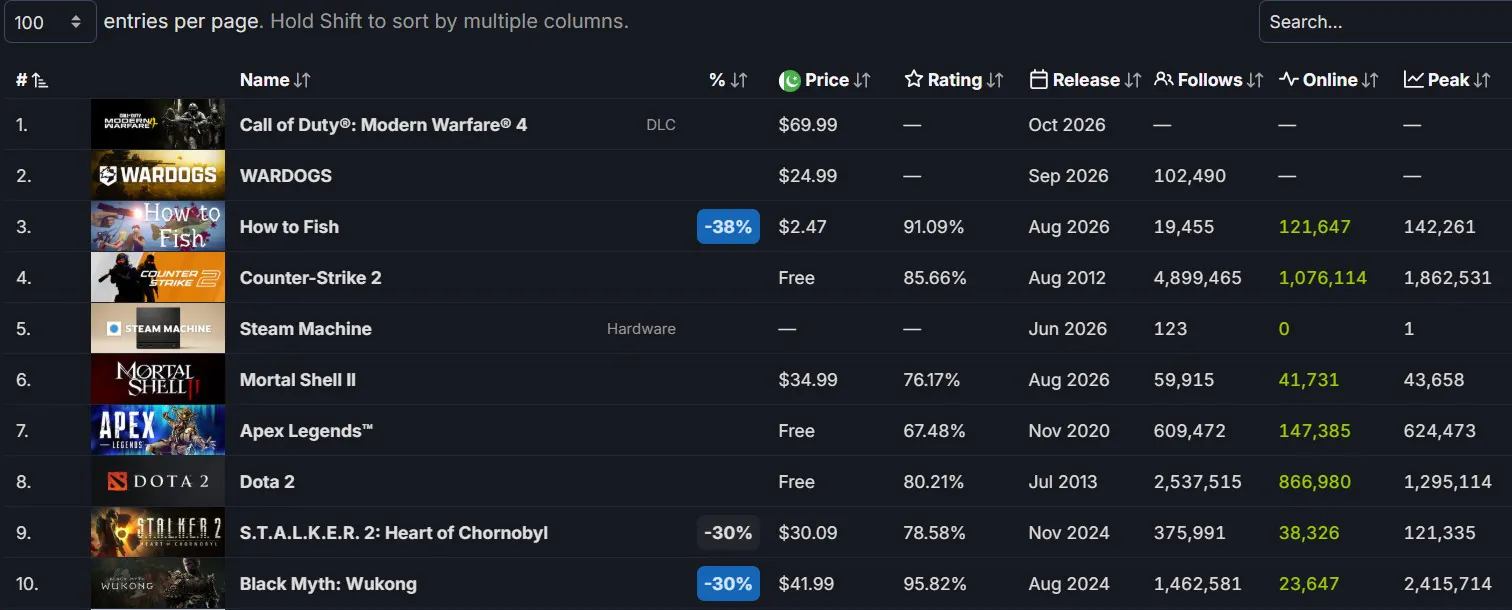
Task: Click the 85.66% rating value
Action: [935, 277]
